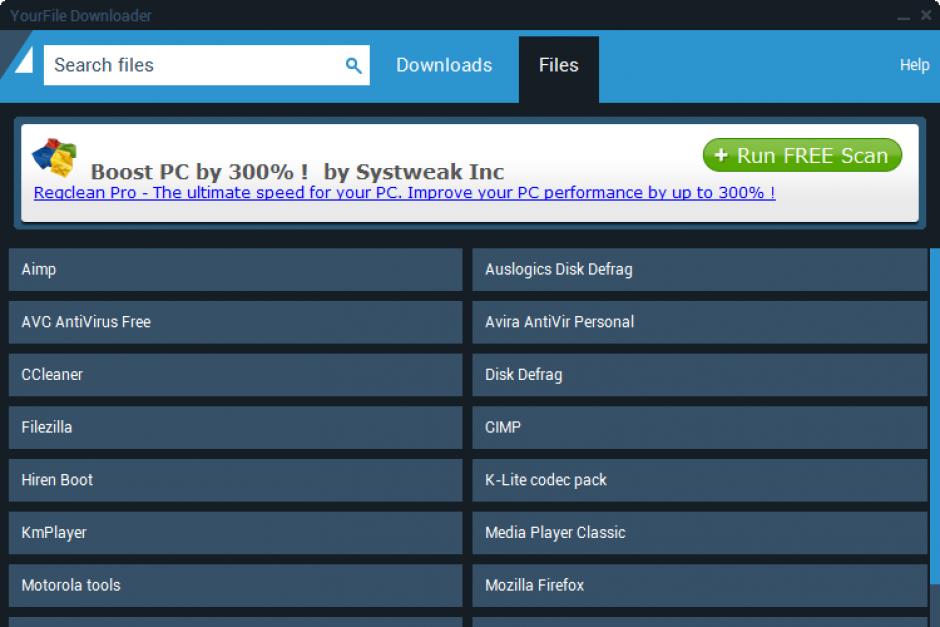Choose Media Player Classic entry

coord(700,533)
